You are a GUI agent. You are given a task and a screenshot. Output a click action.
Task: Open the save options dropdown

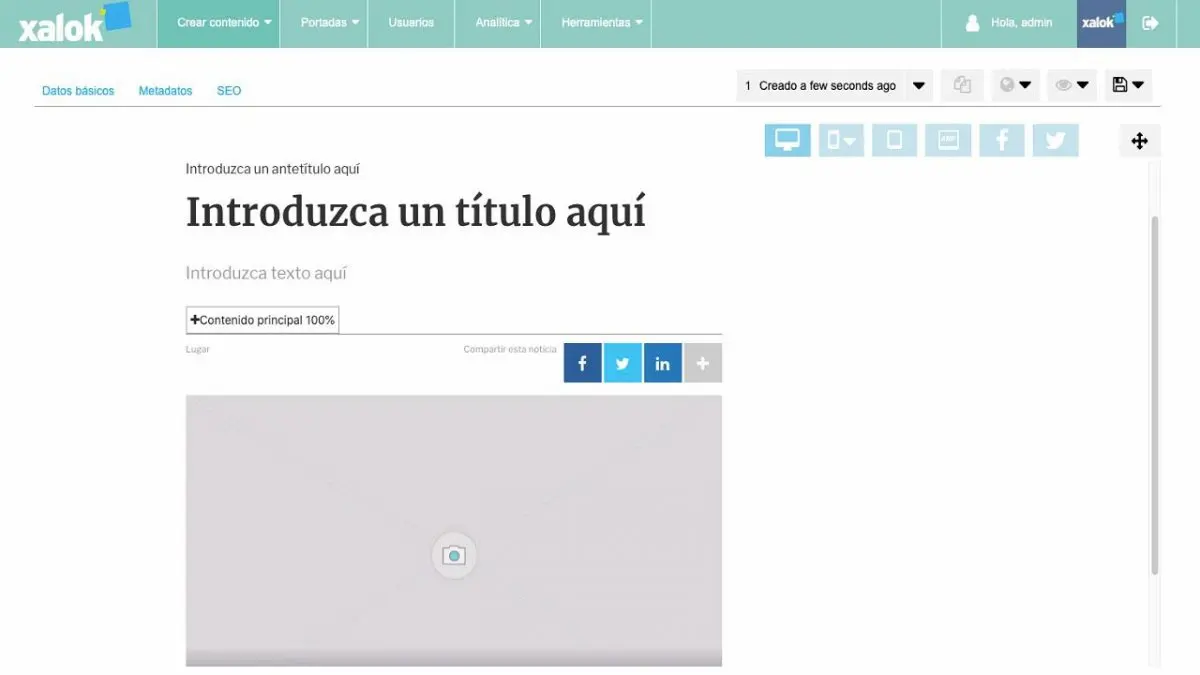tap(1127, 85)
